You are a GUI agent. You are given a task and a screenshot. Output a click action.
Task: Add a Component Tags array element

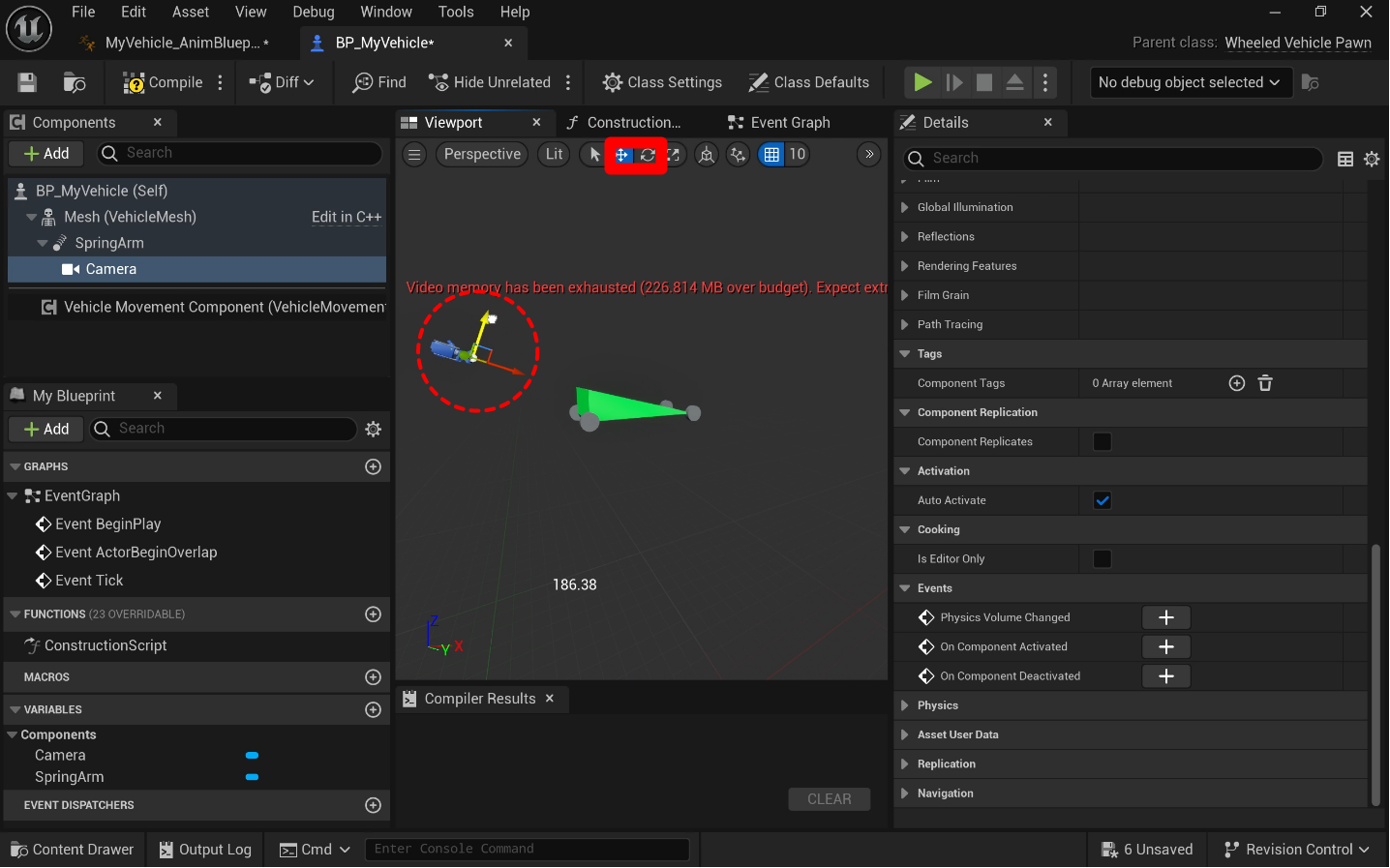(x=1236, y=383)
